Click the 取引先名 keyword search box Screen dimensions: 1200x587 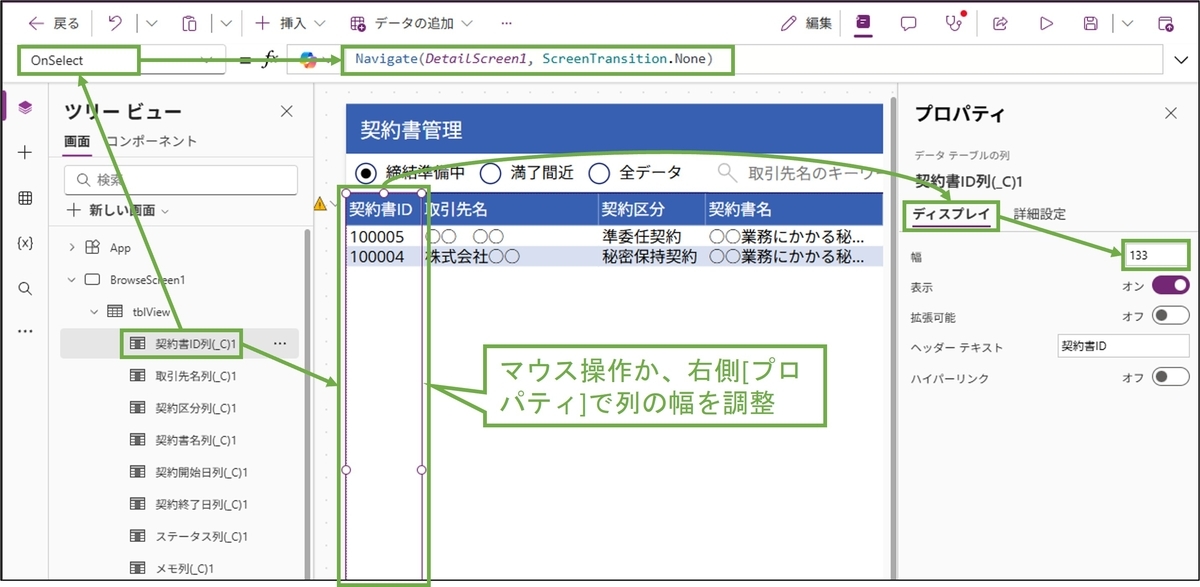coord(798,173)
